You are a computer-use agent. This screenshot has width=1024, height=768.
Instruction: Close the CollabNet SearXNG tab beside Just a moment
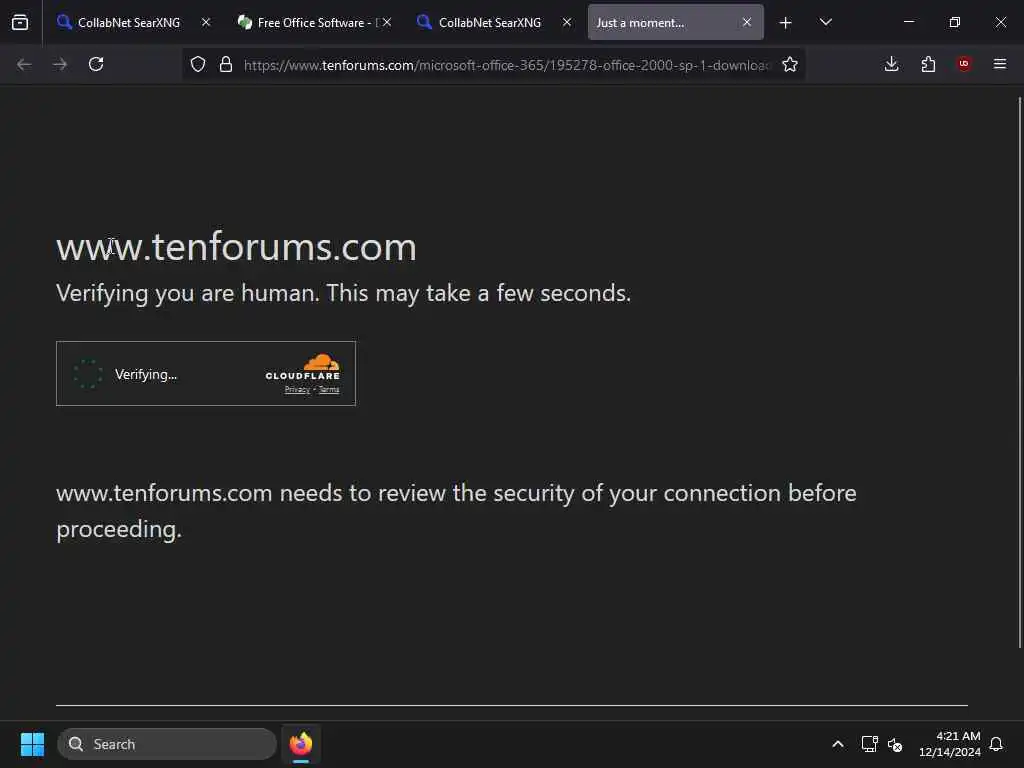click(x=567, y=22)
